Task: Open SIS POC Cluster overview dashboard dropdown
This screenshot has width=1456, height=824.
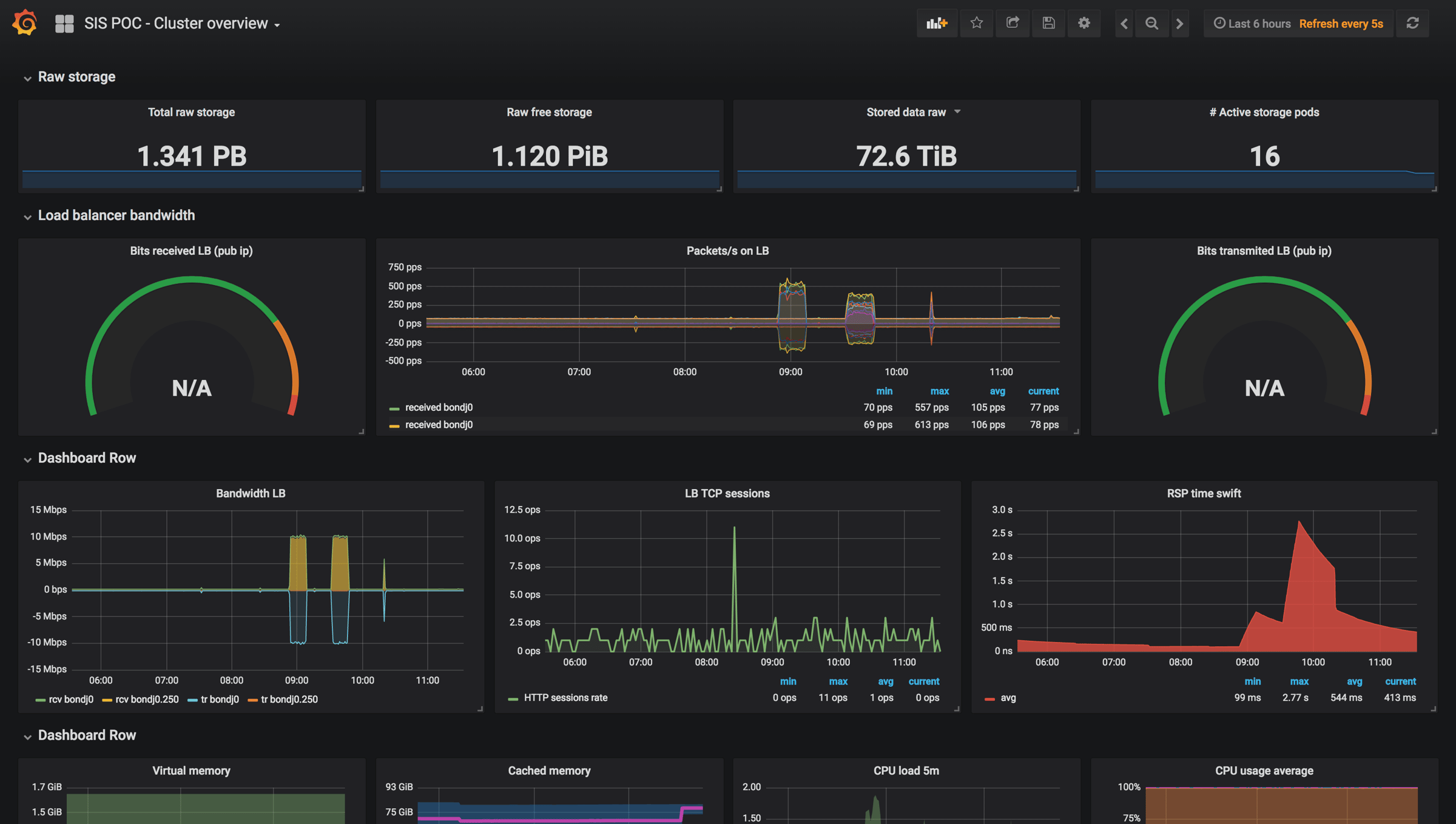Action: [181, 24]
